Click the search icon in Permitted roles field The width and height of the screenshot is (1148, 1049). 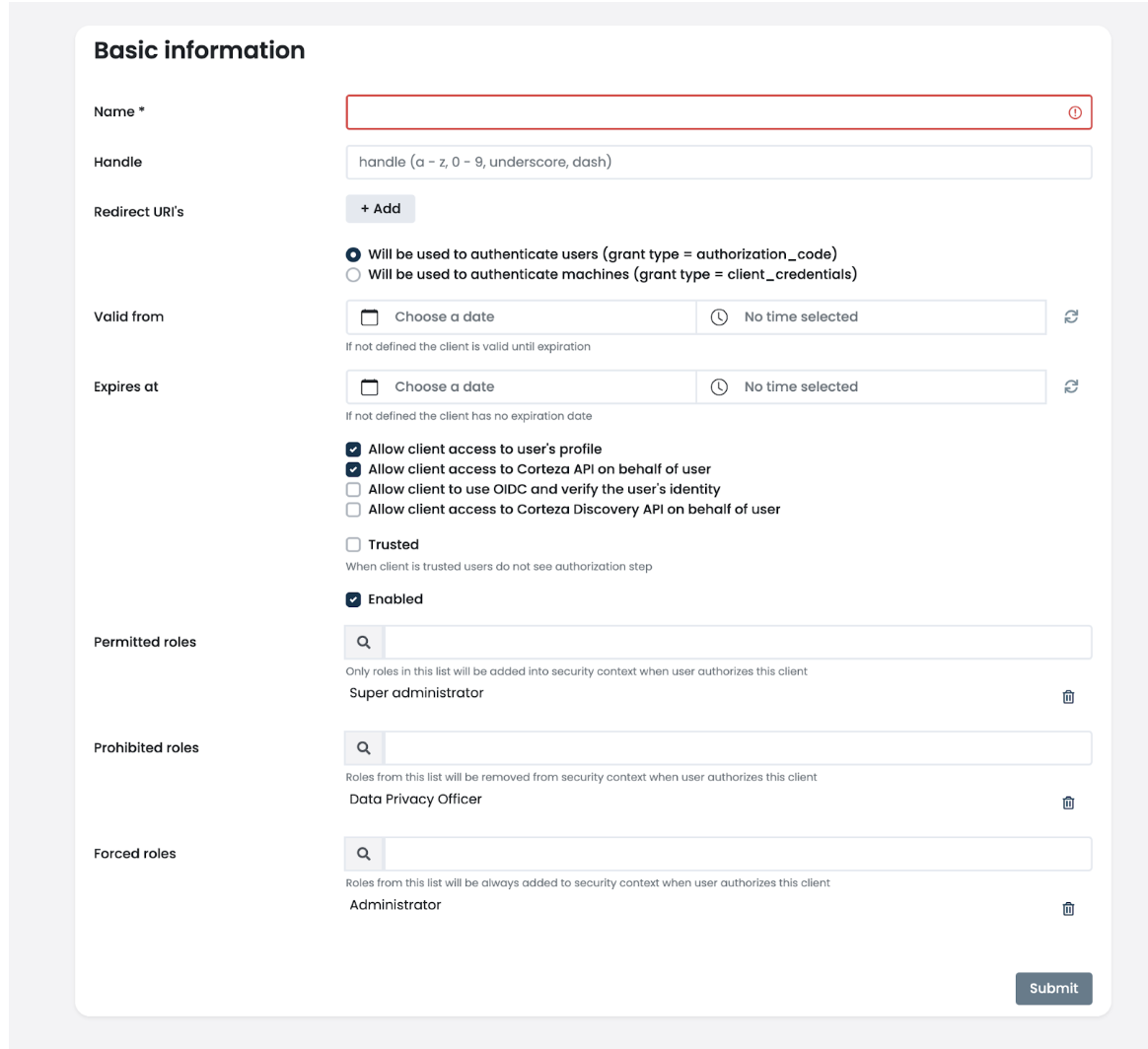pyautogui.click(x=363, y=641)
